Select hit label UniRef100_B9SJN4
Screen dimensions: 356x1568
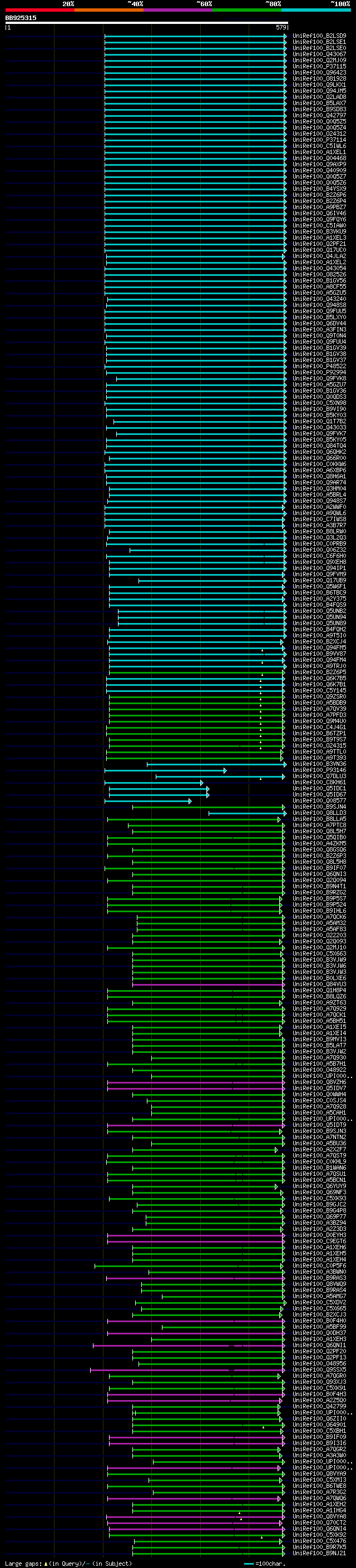click(319, 807)
